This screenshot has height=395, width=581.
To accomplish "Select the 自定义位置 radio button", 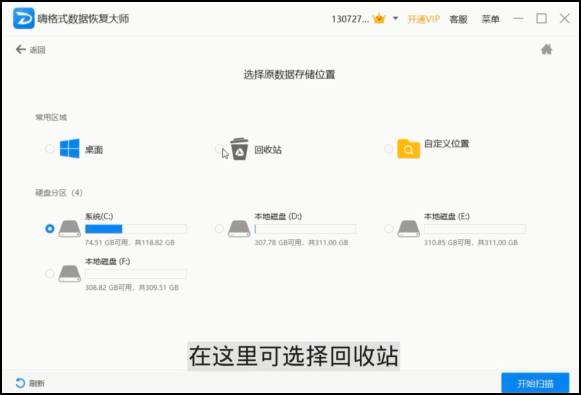I will tap(389, 149).
